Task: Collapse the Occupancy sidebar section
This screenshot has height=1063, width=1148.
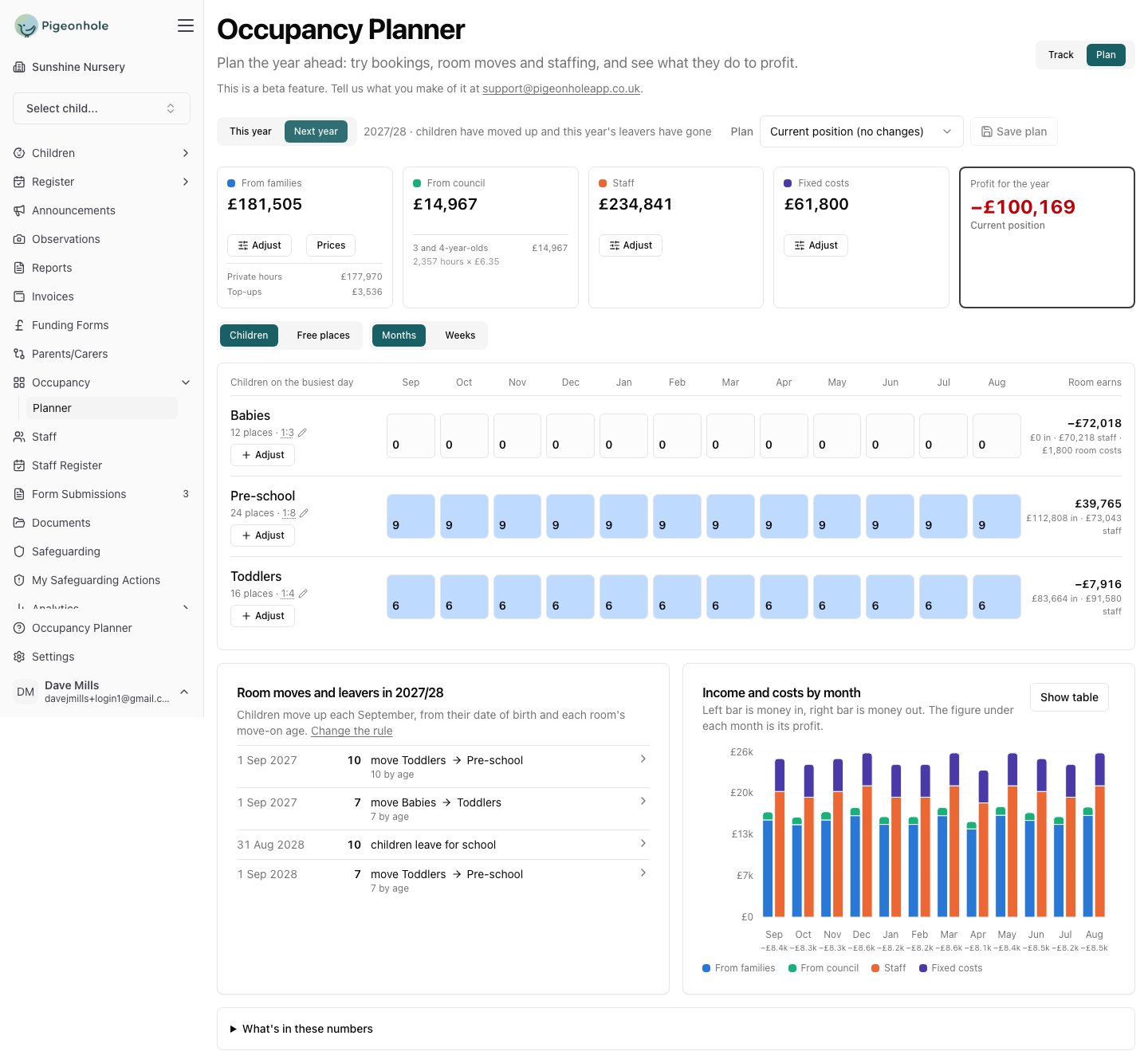Action: coord(186,382)
